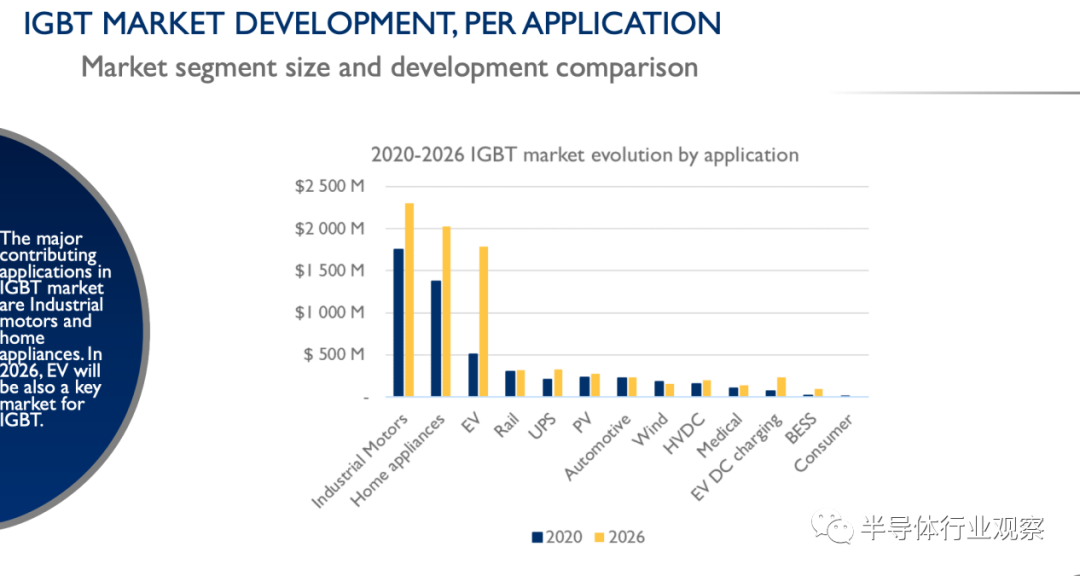Image resolution: width=1080 pixels, height=576 pixels.
Task: Click the tall 2026 yellow bar for EV
Action: (484, 322)
